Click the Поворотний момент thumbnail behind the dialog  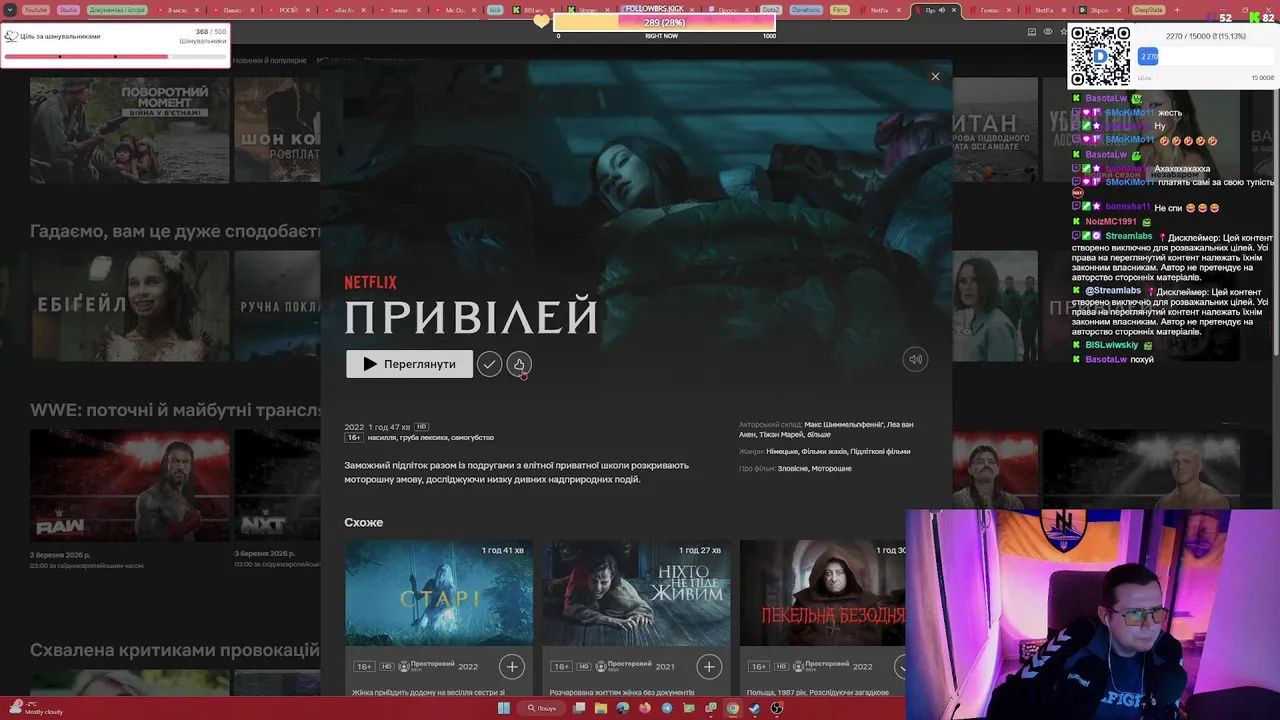[x=129, y=130]
